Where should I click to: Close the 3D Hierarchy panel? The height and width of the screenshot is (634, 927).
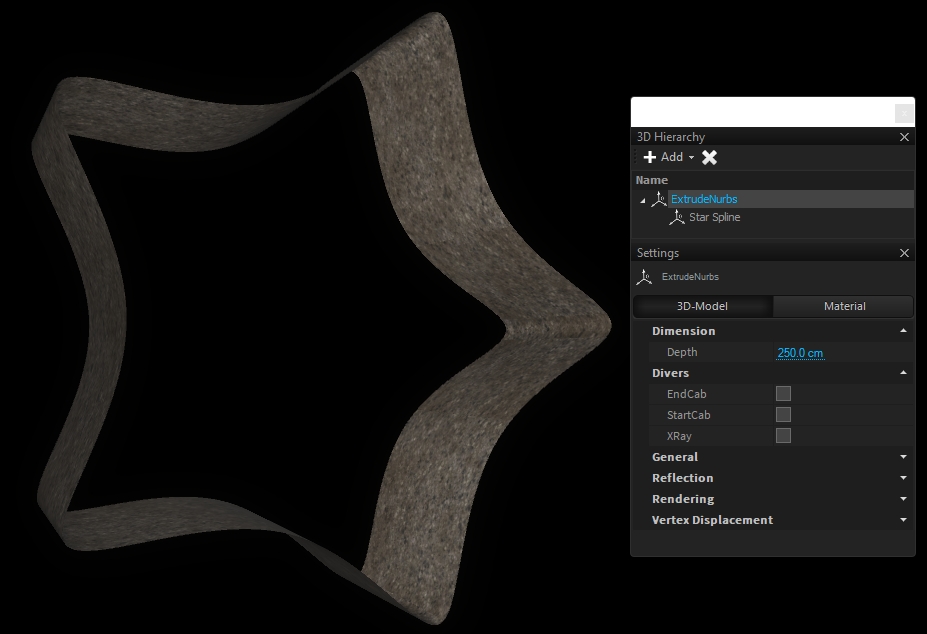click(x=904, y=137)
